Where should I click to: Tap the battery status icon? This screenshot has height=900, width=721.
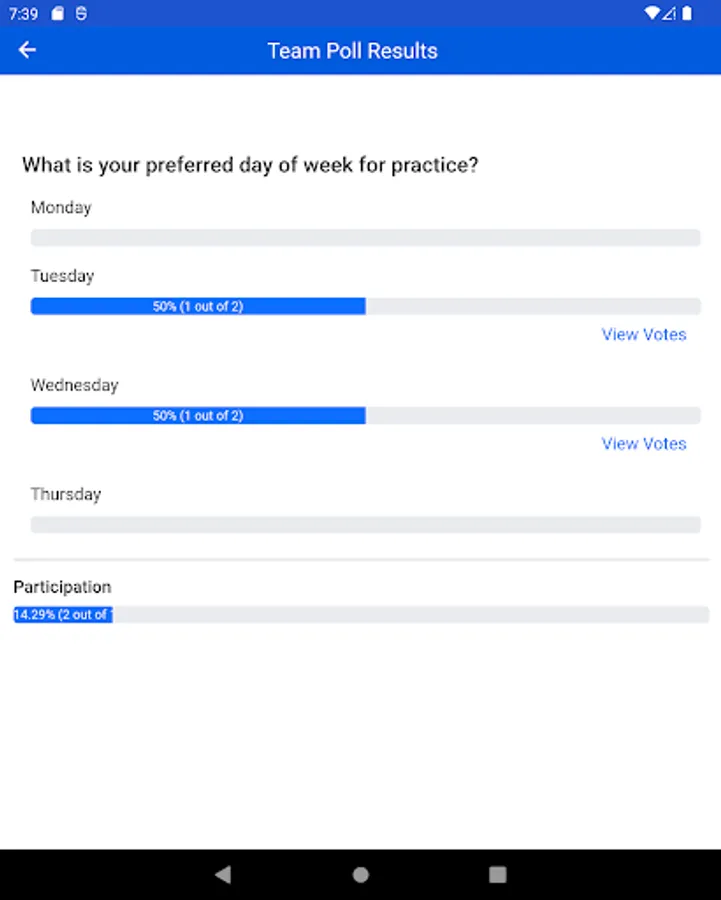coord(687,14)
